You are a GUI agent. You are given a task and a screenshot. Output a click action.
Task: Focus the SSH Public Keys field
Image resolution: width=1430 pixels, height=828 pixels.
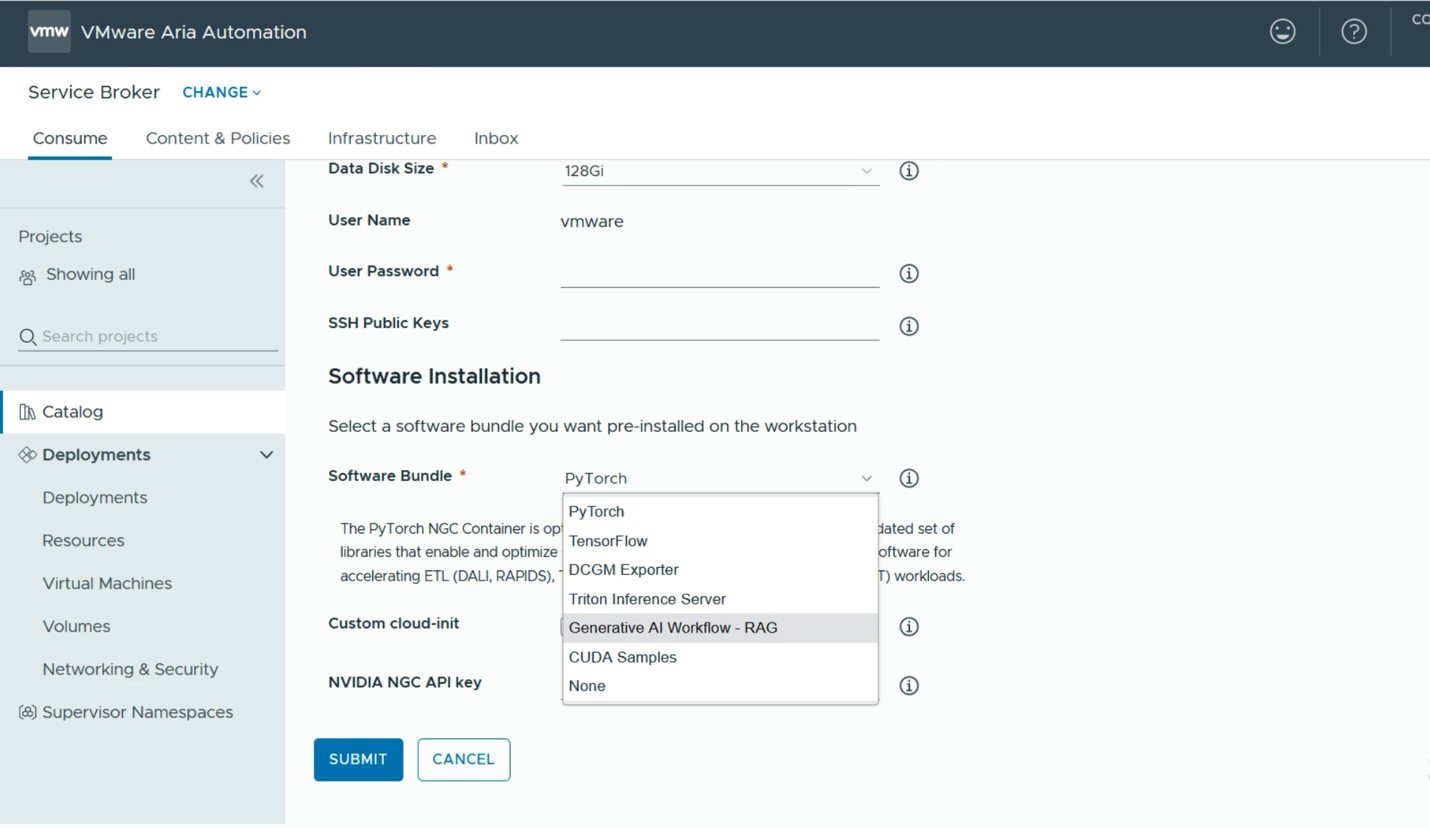719,325
